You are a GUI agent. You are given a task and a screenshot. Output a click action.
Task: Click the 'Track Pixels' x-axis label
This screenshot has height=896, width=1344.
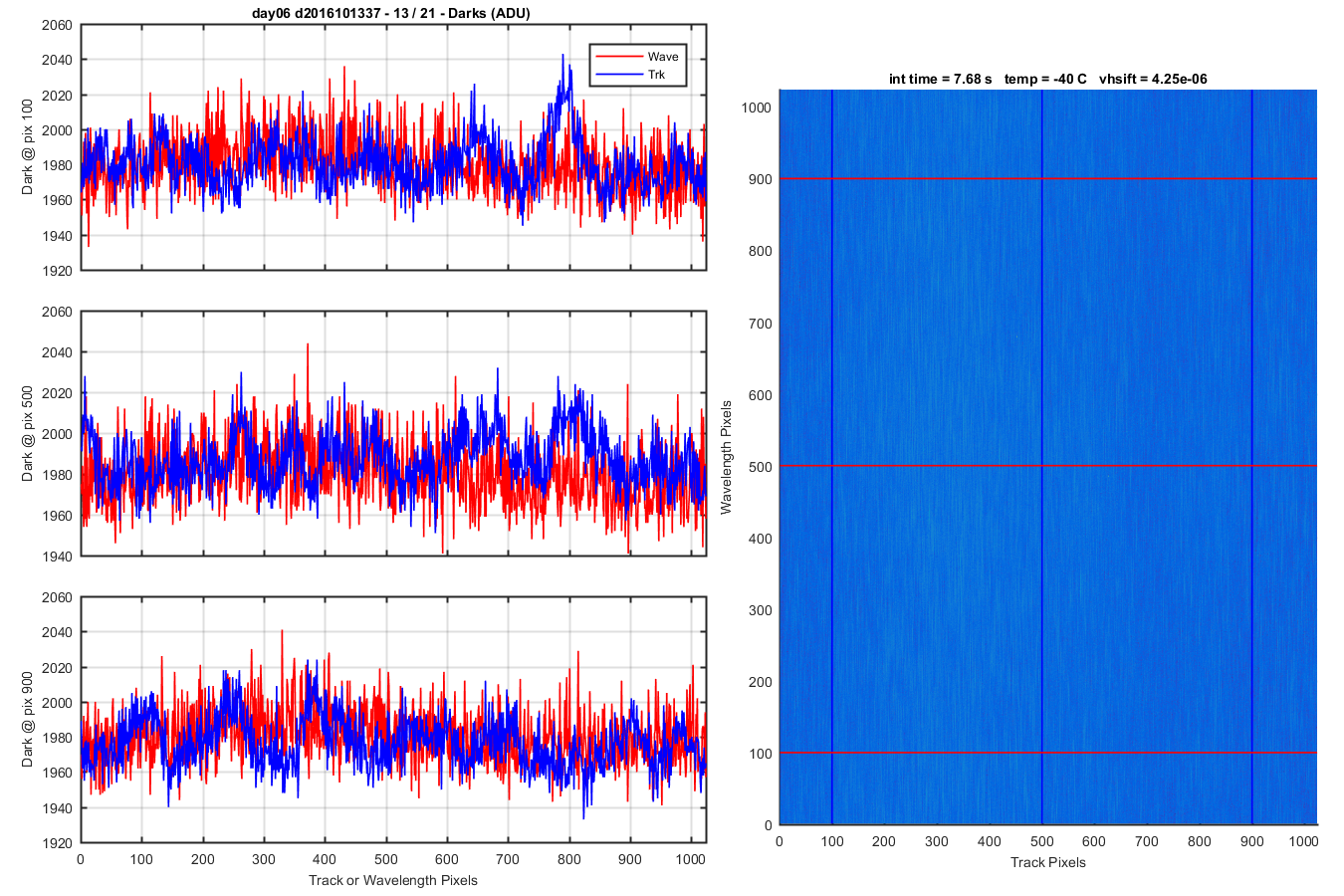[x=1048, y=862]
